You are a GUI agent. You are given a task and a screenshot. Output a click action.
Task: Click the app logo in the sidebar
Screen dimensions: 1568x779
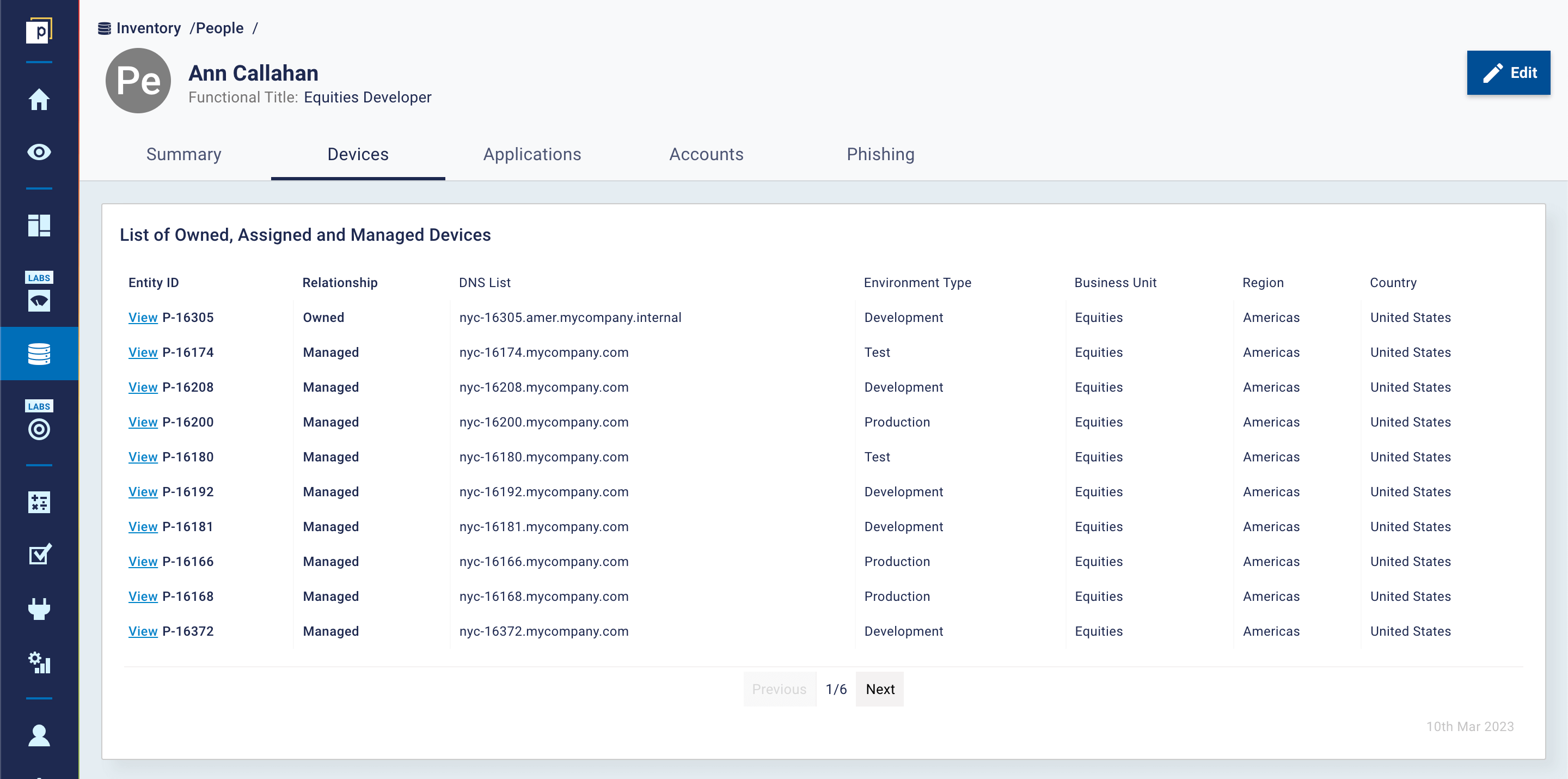(39, 31)
